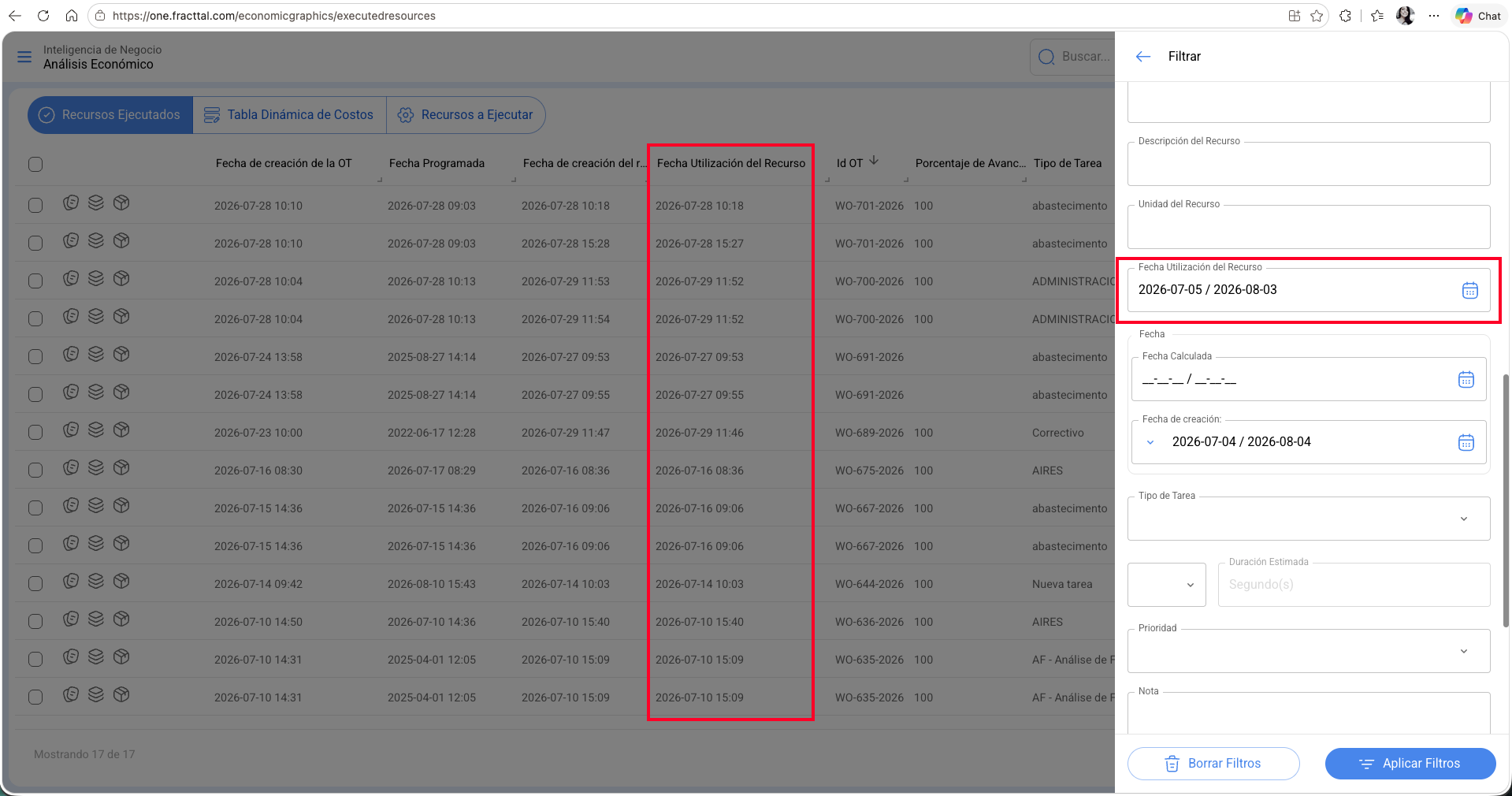Bookmark this page with the star icon
Viewport: 1512px width, 796px height.
(1317, 16)
